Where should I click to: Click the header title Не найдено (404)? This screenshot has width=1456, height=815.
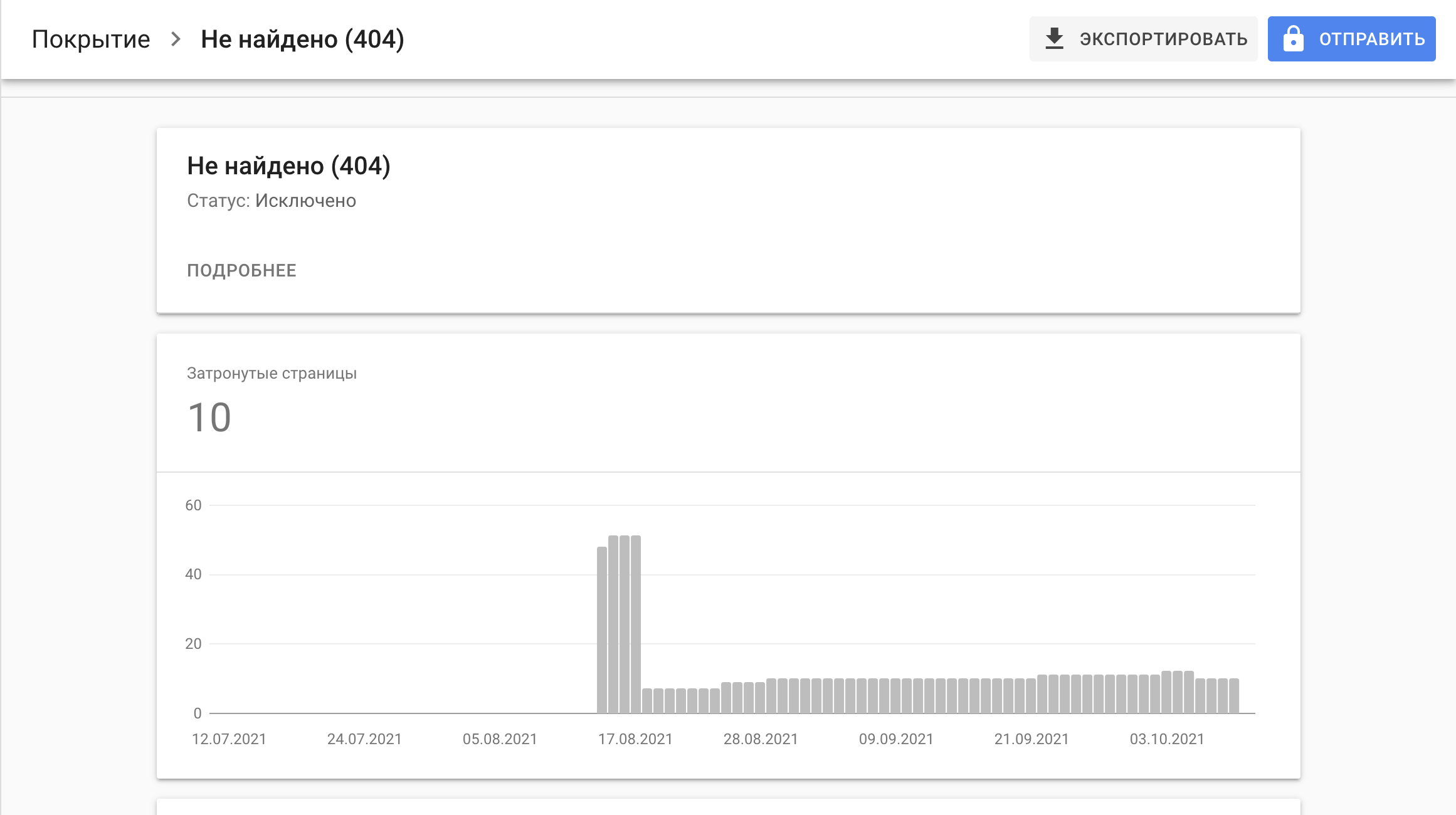pos(302,39)
